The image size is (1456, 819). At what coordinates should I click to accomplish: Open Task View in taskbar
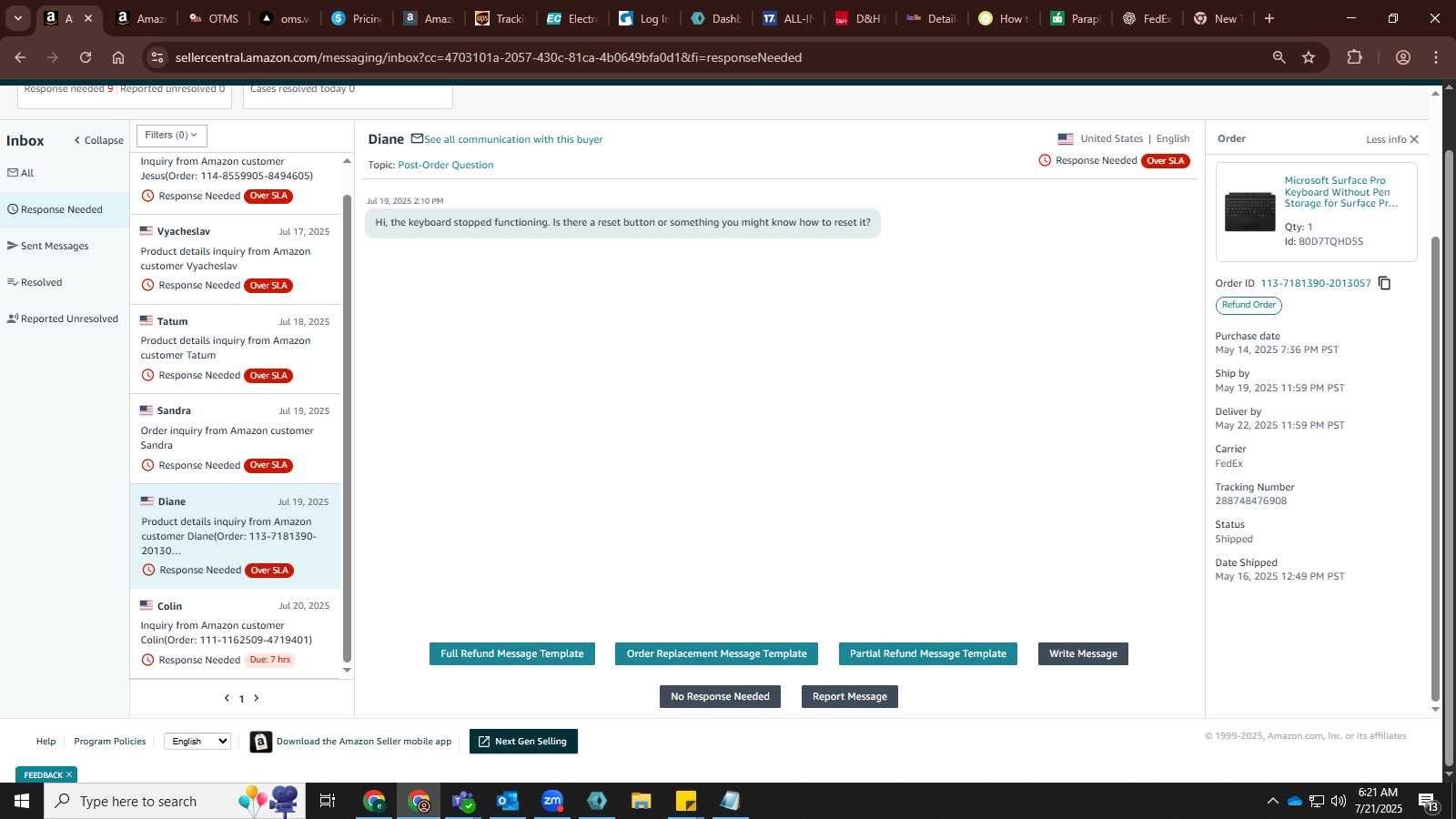click(328, 801)
